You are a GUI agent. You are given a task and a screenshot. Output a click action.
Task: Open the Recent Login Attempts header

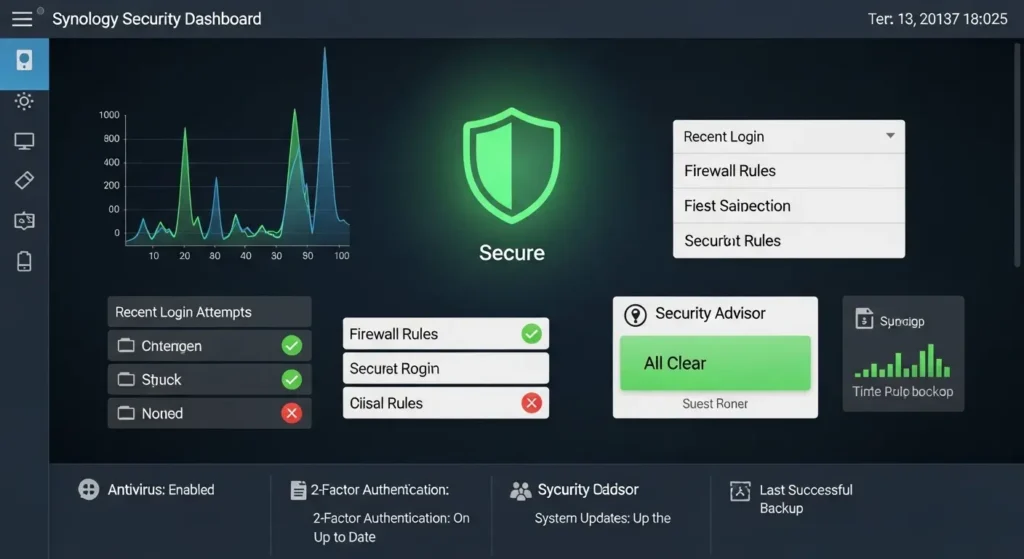click(209, 312)
